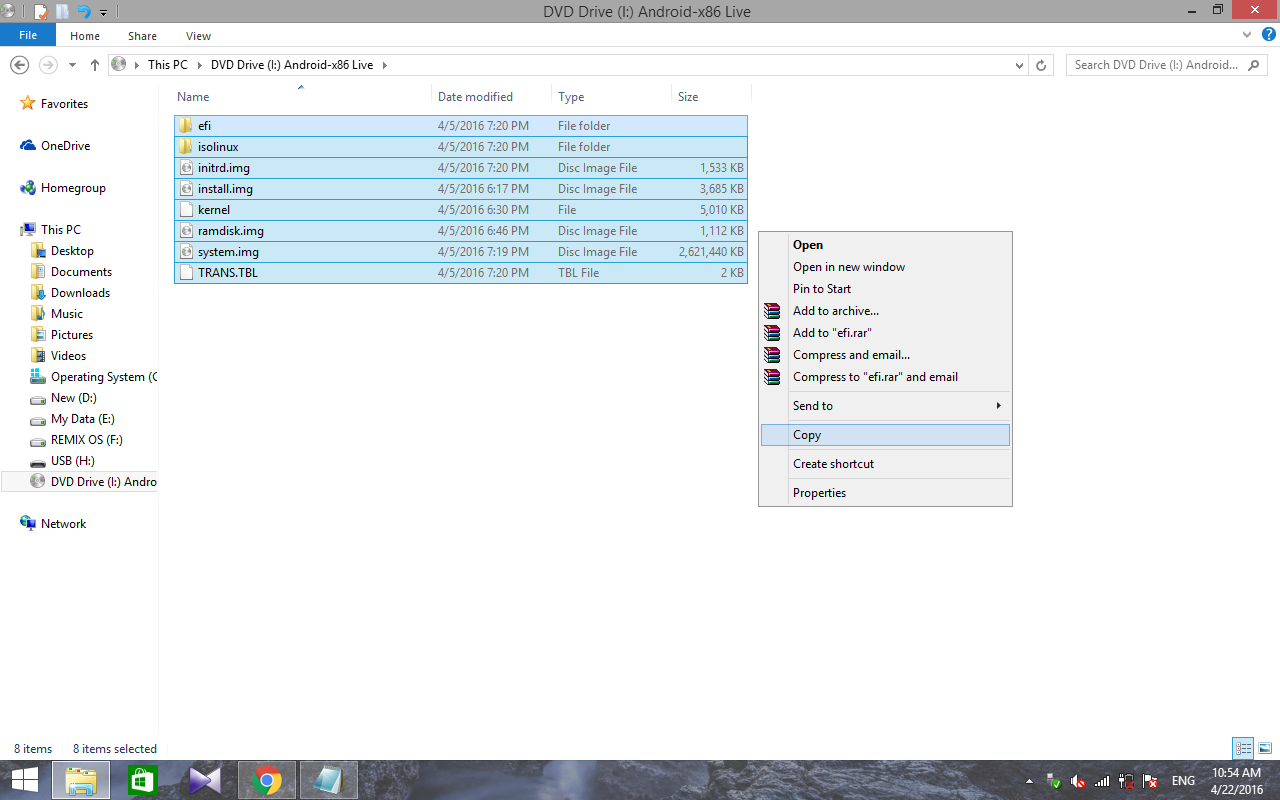The image size is (1280, 800).
Task: Switch to the Details view layout
Action: click(x=1243, y=748)
